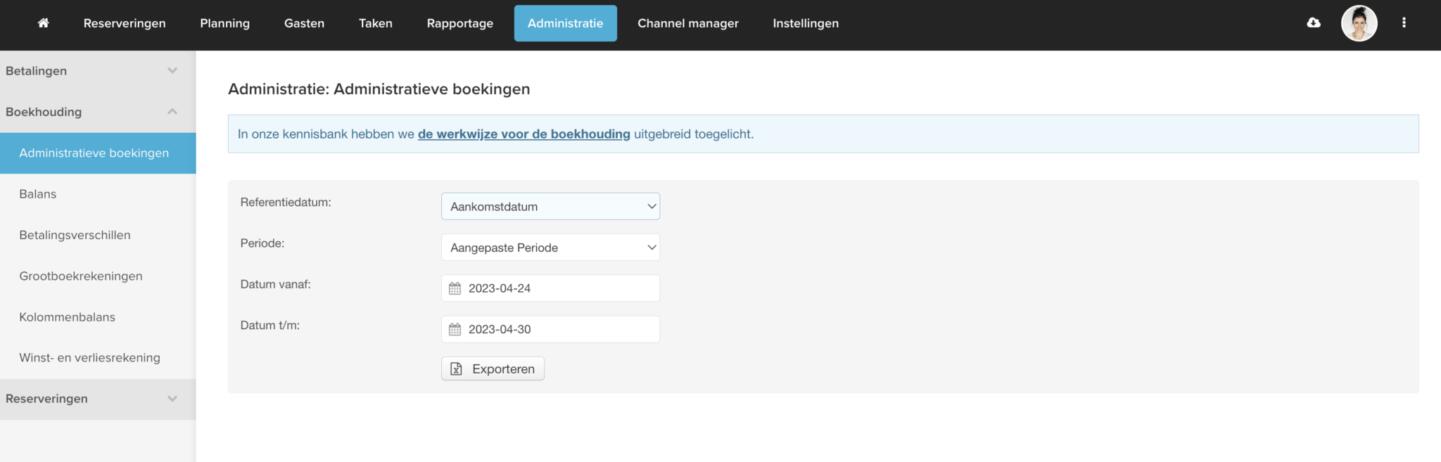The width and height of the screenshot is (1441, 462).
Task: Open the user profile avatar
Action: coord(1358,23)
